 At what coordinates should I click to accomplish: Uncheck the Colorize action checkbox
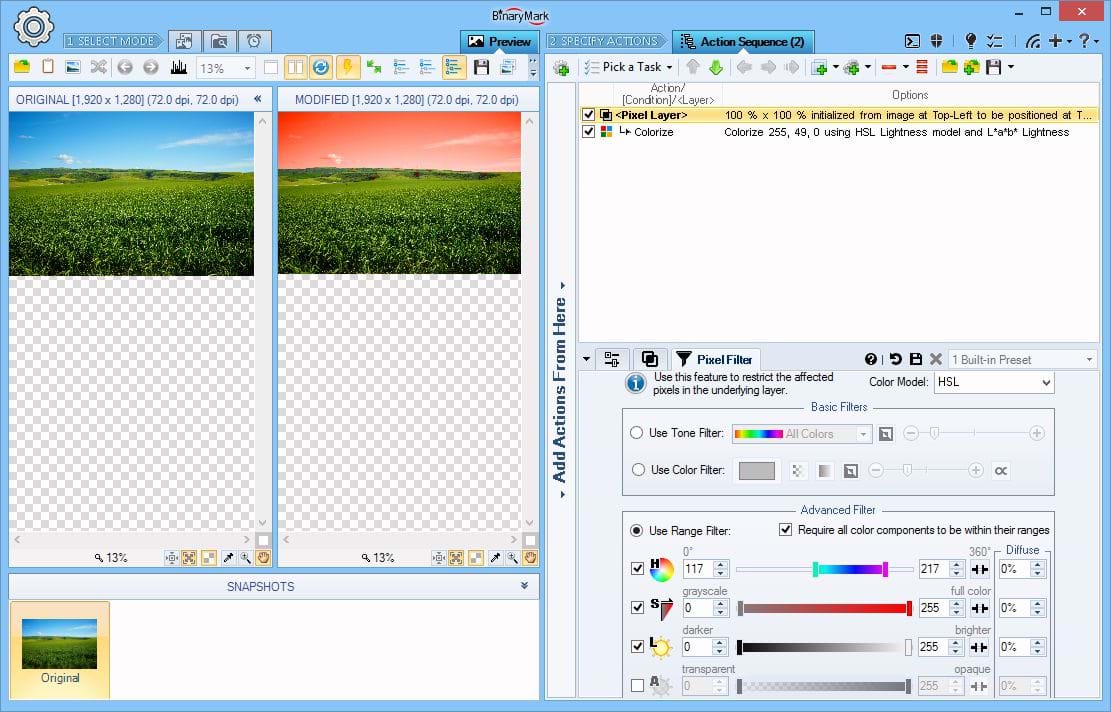(x=590, y=131)
